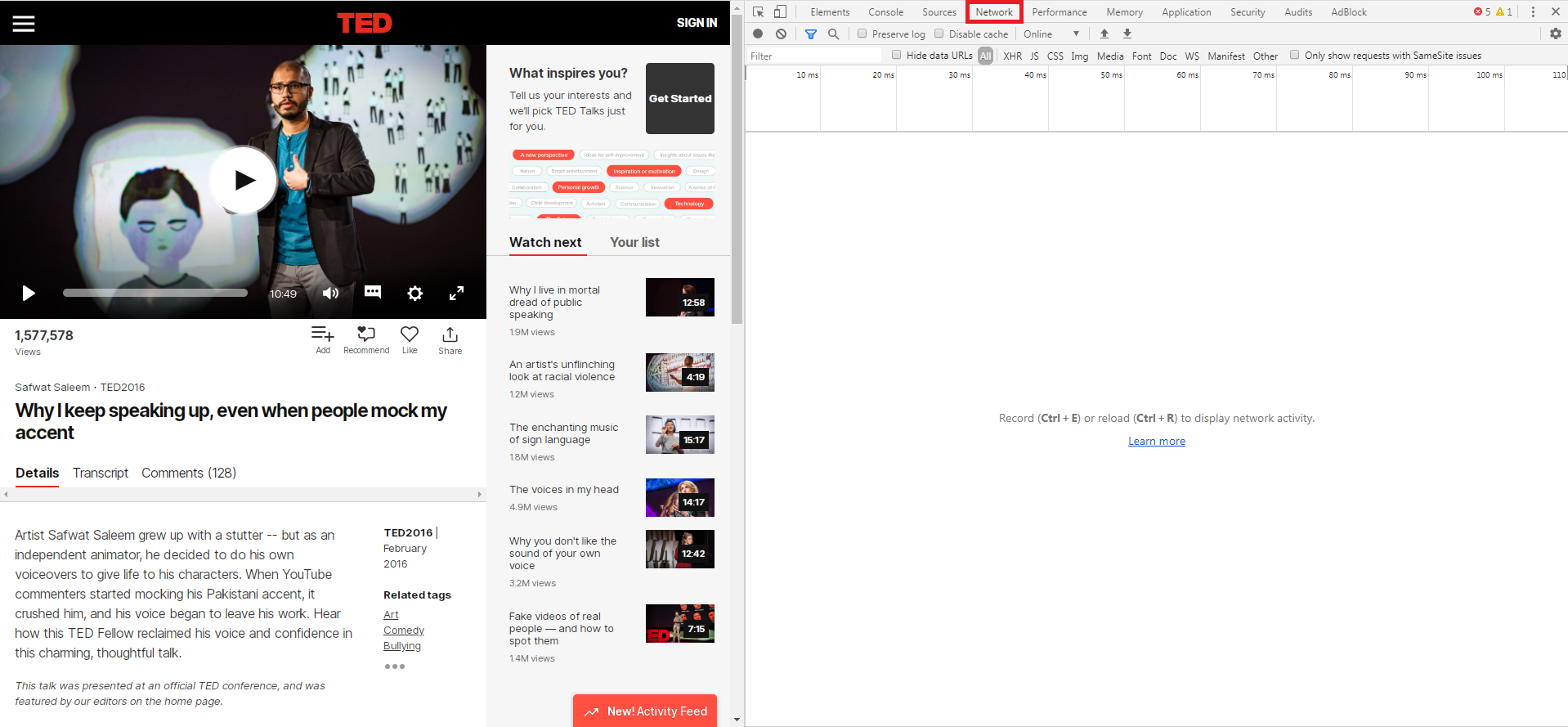The image size is (1568, 727).
Task: Toggle the network filter funnel icon
Action: (x=811, y=34)
